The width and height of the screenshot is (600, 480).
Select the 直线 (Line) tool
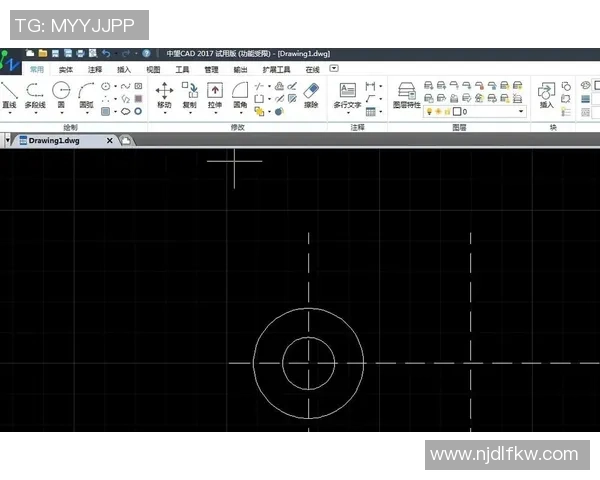click(x=9, y=94)
